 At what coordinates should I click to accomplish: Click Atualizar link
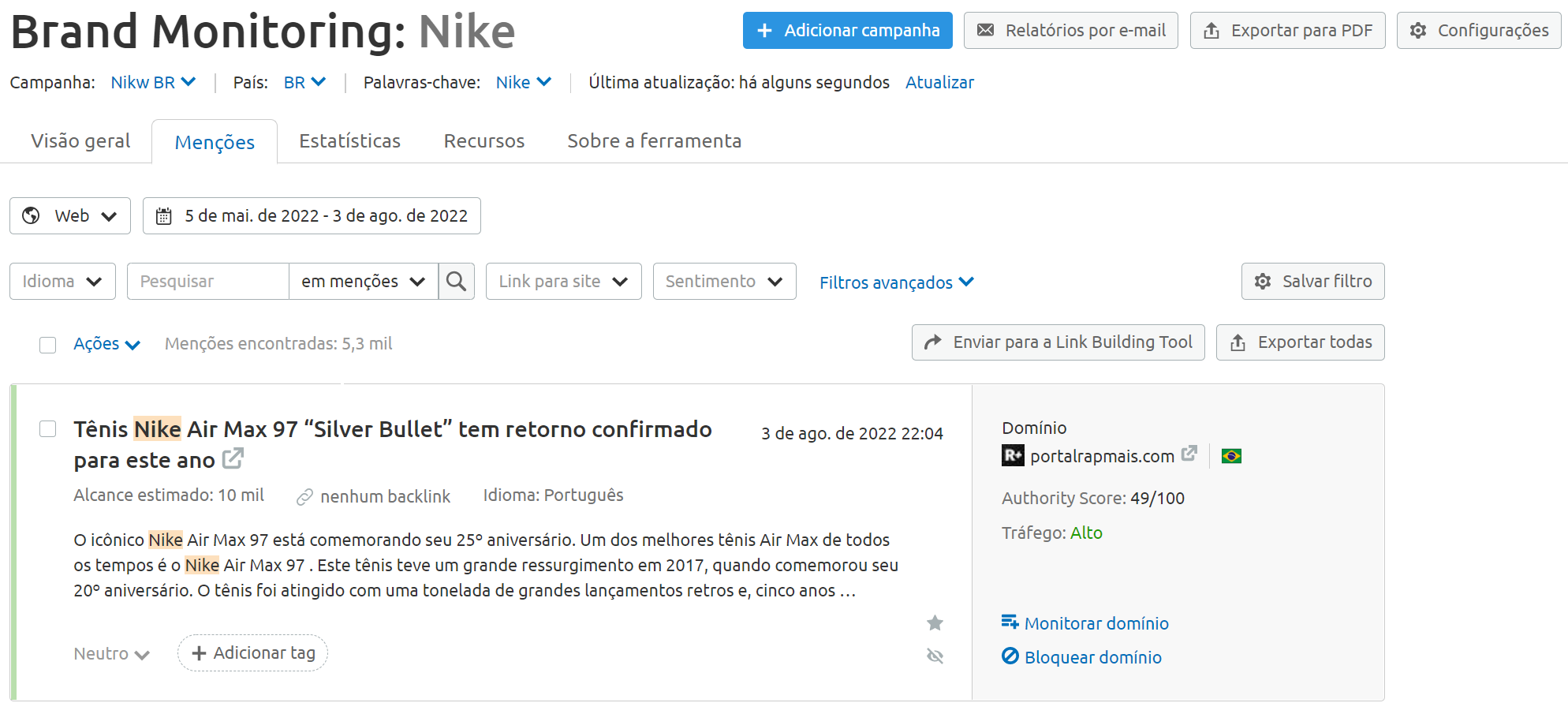(939, 82)
